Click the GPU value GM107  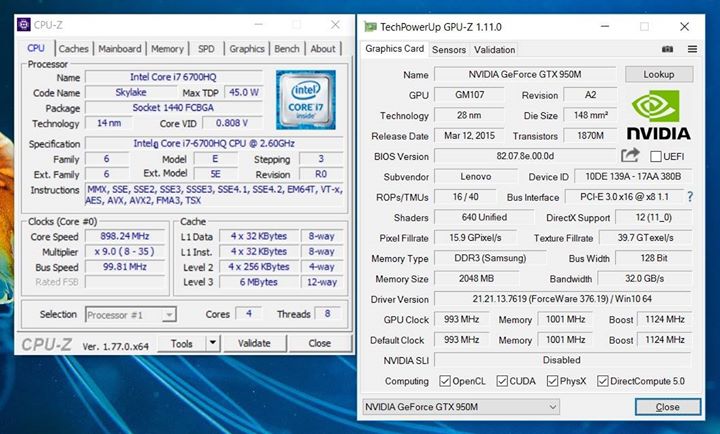tap(469, 95)
